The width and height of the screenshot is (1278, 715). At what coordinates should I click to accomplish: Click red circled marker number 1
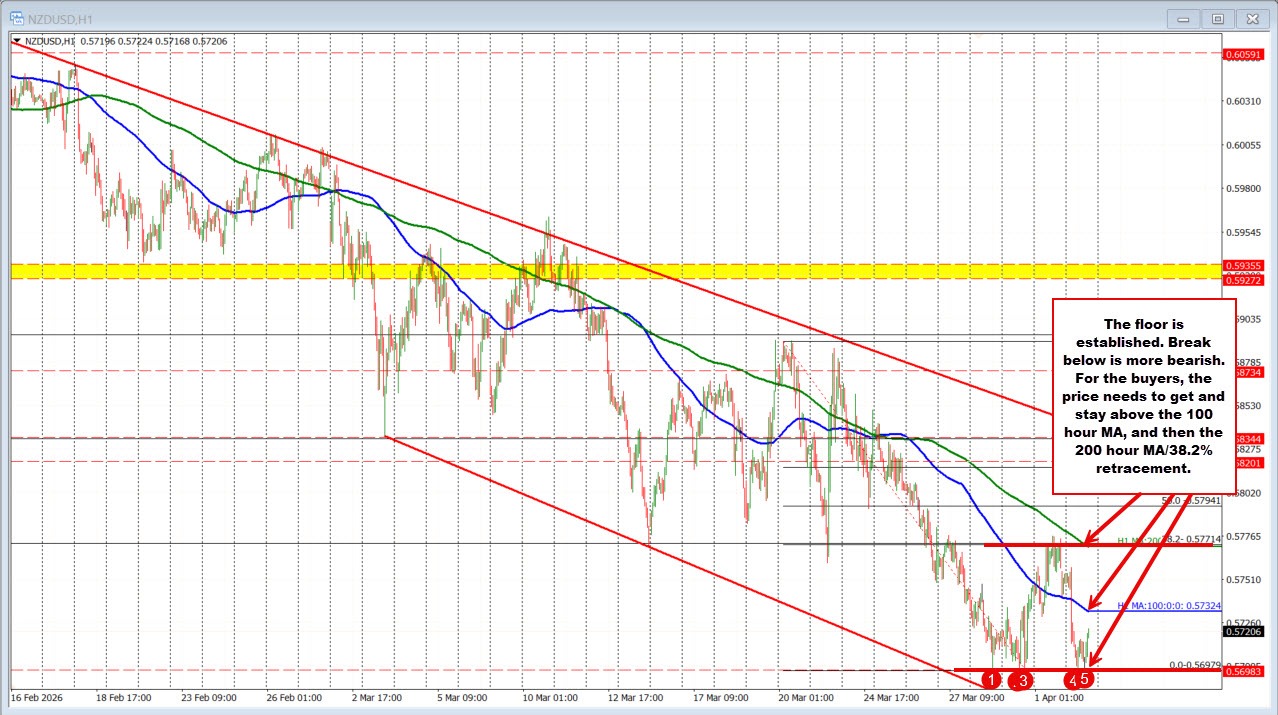click(990, 679)
